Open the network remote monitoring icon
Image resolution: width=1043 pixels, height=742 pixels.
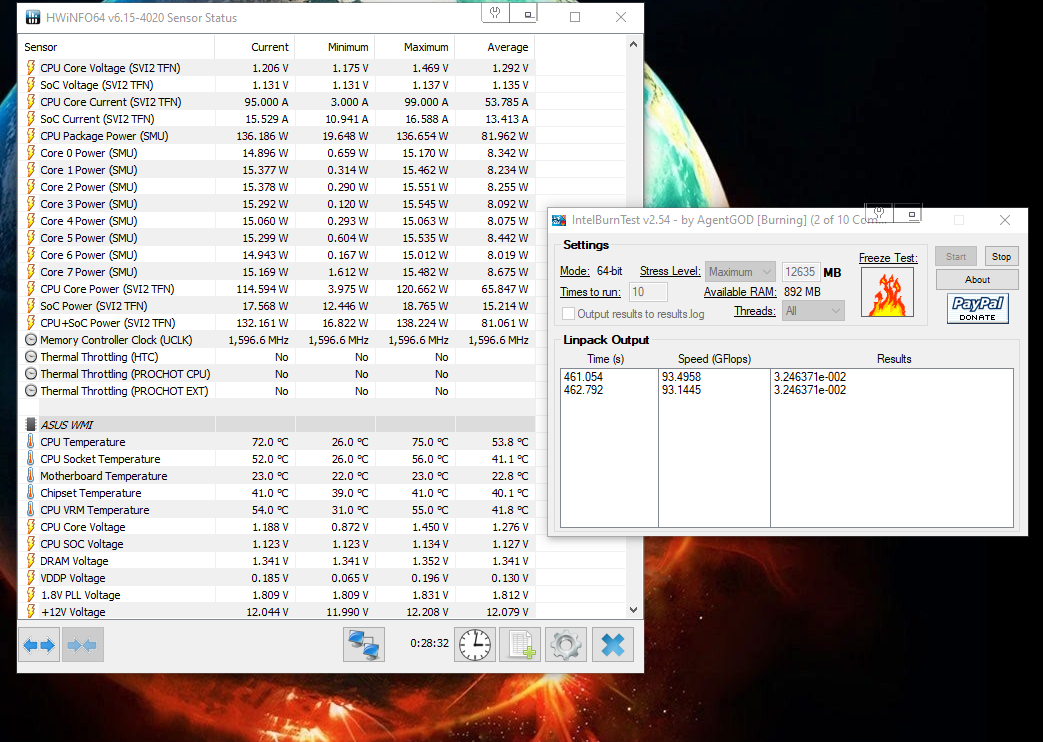[364, 646]
